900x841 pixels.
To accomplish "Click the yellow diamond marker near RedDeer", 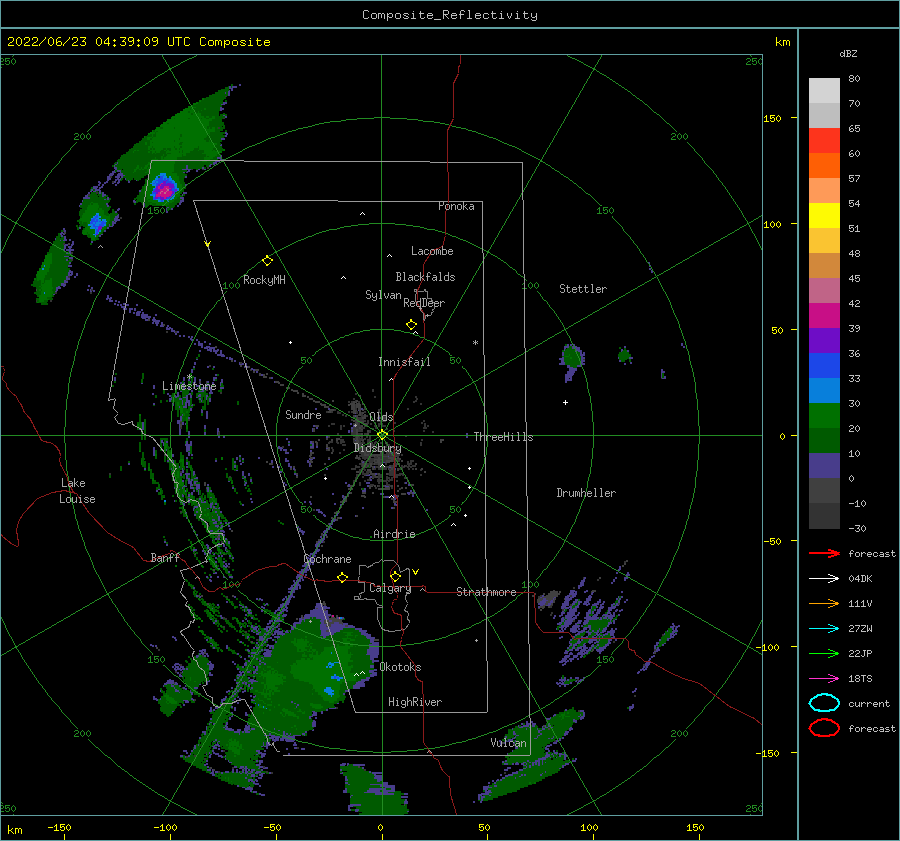I will point(412,325).
